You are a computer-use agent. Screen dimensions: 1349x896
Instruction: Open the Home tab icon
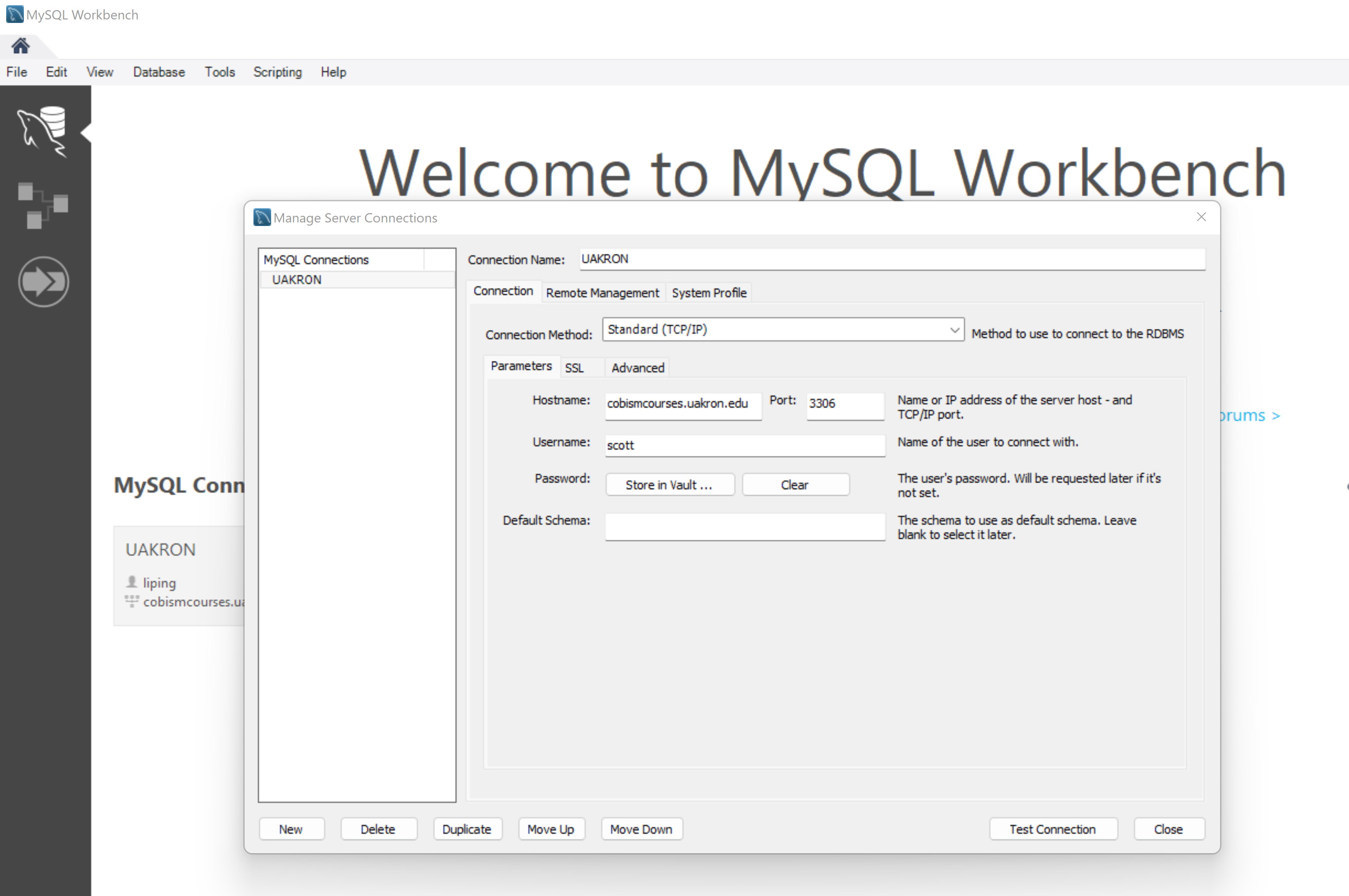(21, 46)
